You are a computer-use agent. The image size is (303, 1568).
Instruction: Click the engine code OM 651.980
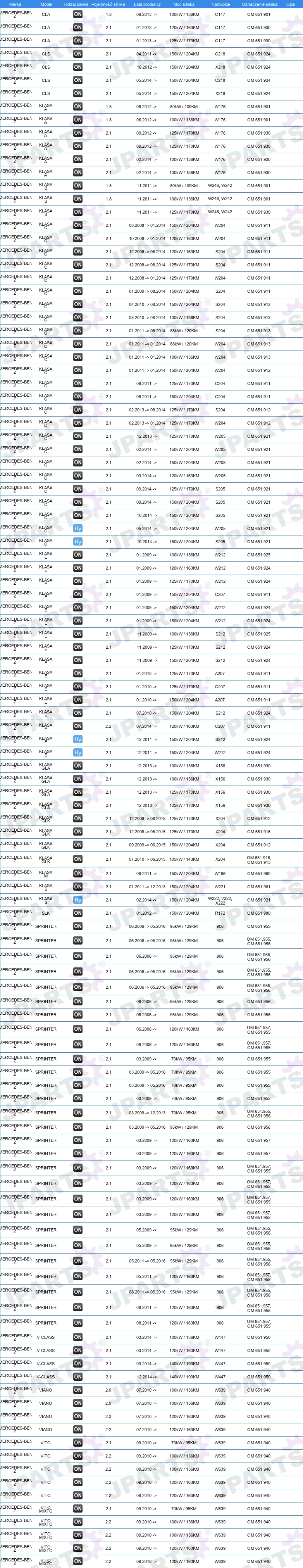tap(259, 913)
